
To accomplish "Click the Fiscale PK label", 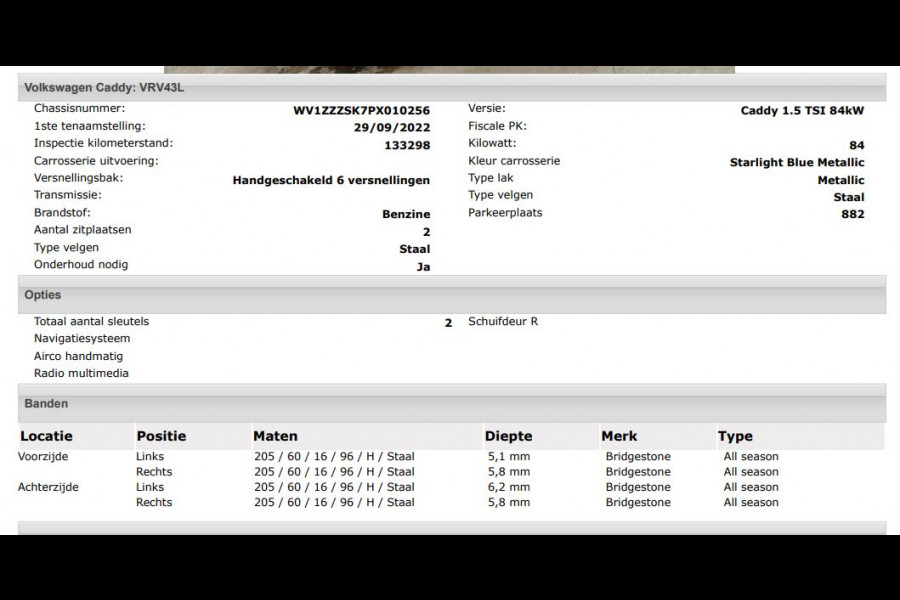I will (498, 126).
